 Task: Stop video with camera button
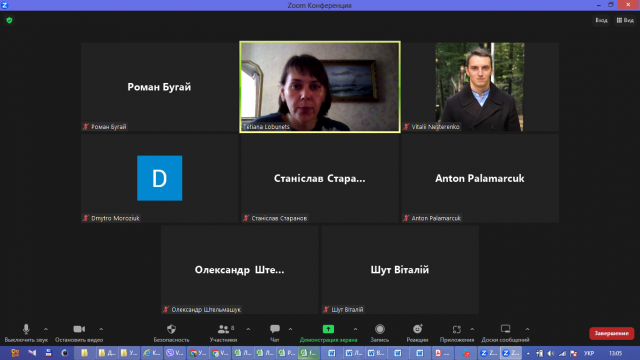point(79,329)
